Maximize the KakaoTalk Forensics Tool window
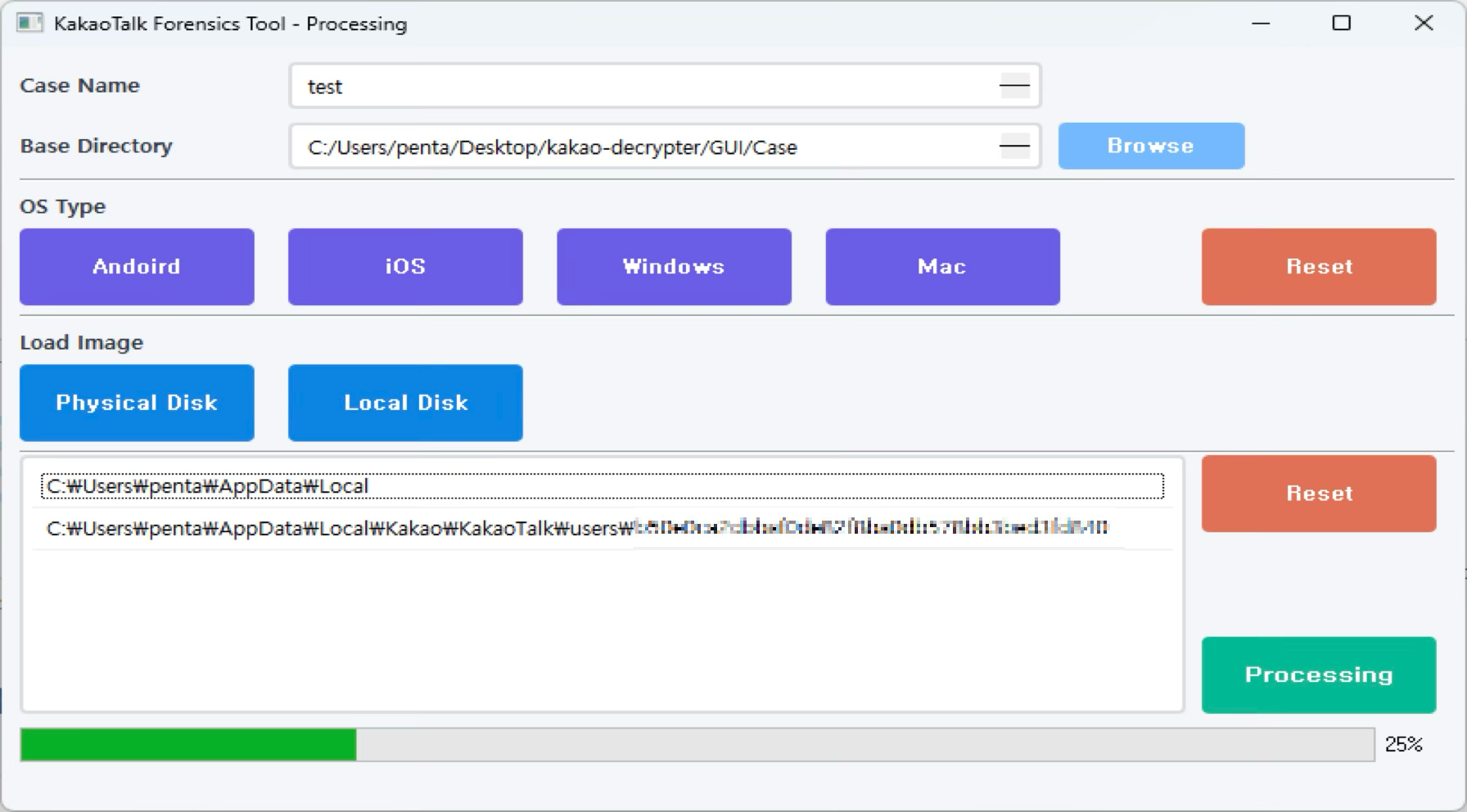1467x812 pixels. click(x=1342, y=23)
